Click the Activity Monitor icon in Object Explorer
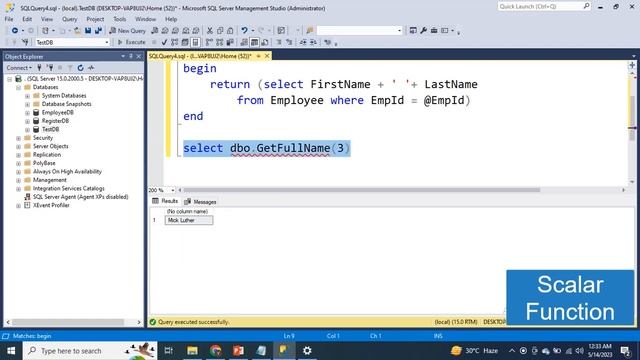The height and width of the screenshot is (360, 640). click(91, 68)
